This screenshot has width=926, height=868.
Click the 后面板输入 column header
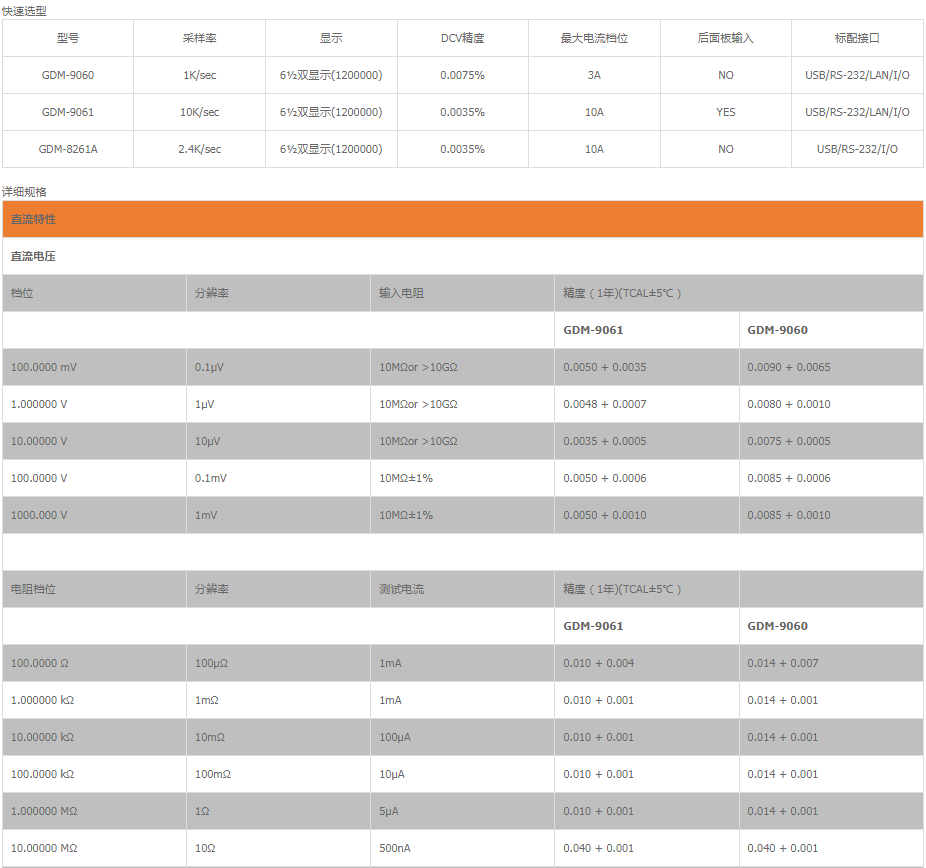point(726,38)
